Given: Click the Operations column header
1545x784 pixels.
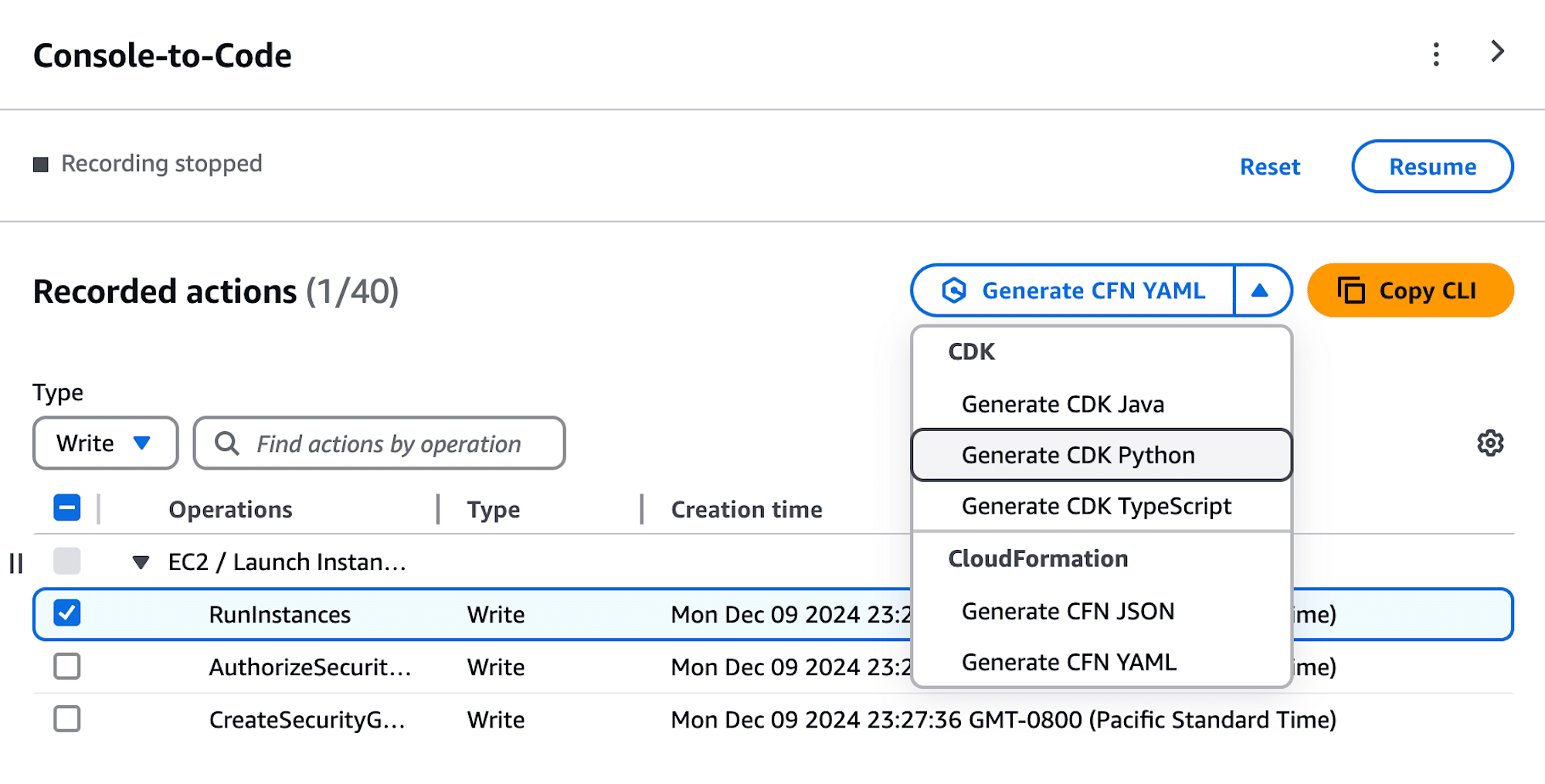Looking at the screenshot, I should tap(230, 510).
